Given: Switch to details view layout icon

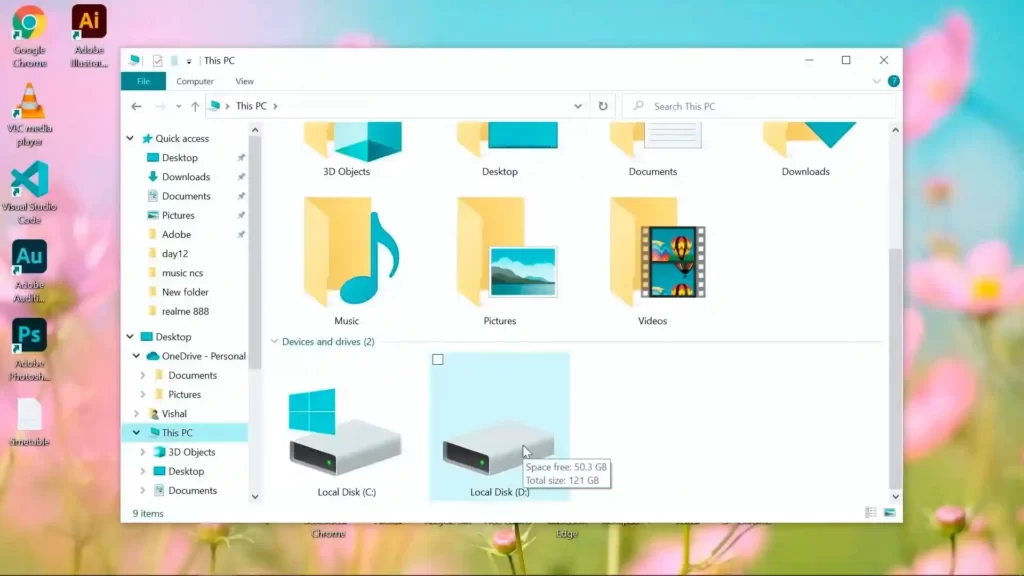Looking at the screenshot, I should pyautogui.click(x=871, y=513).
